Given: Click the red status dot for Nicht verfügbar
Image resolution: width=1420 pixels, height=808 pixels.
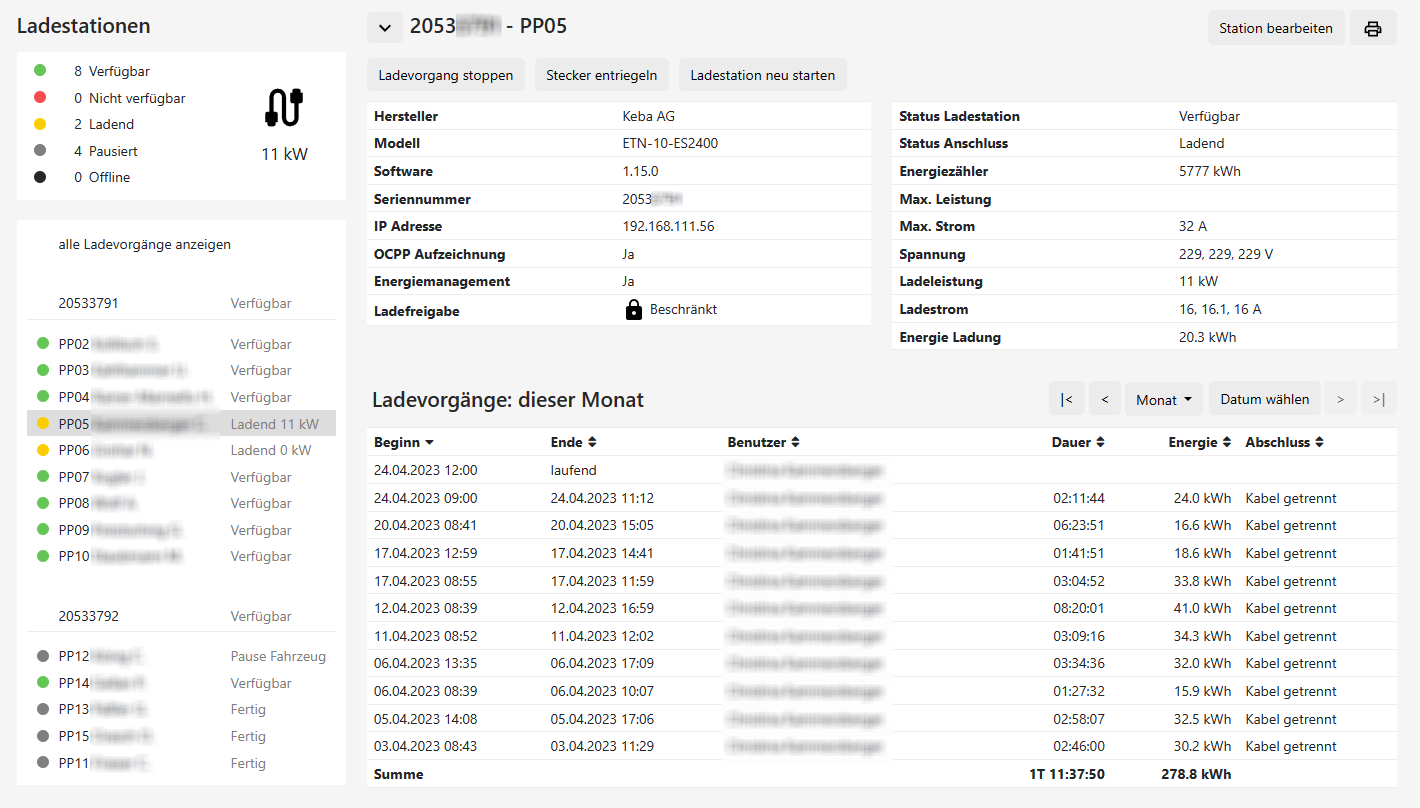Looking at the screenshot, I should coord(40,98).
